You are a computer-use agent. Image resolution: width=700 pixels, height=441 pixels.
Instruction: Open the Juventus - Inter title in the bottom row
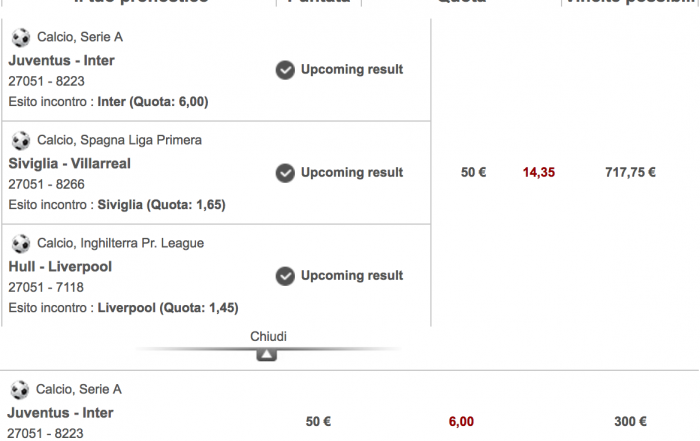[60, 413]
